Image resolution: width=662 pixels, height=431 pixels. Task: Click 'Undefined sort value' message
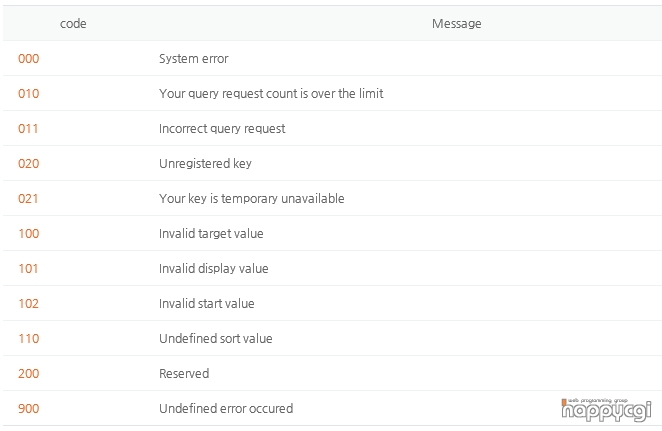pyautogui.click(x=216, y=339)
